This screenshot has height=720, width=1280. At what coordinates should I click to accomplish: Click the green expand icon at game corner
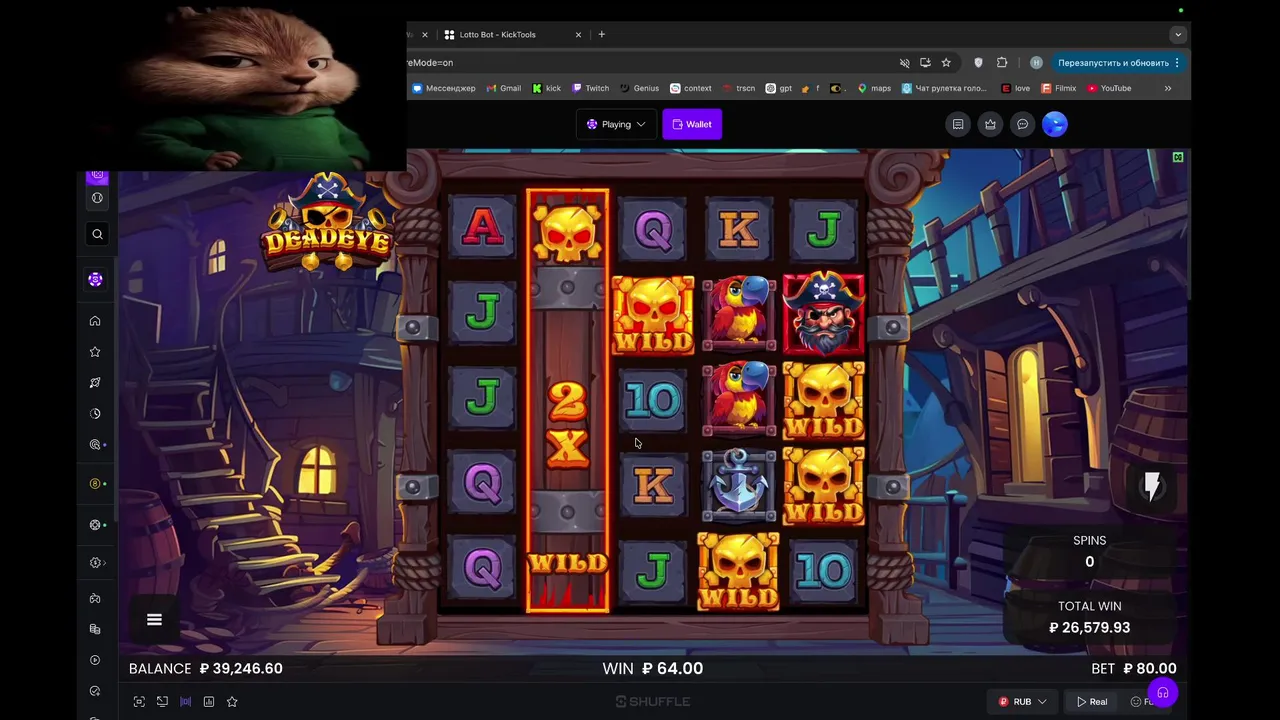click(x=1178, y=158)
